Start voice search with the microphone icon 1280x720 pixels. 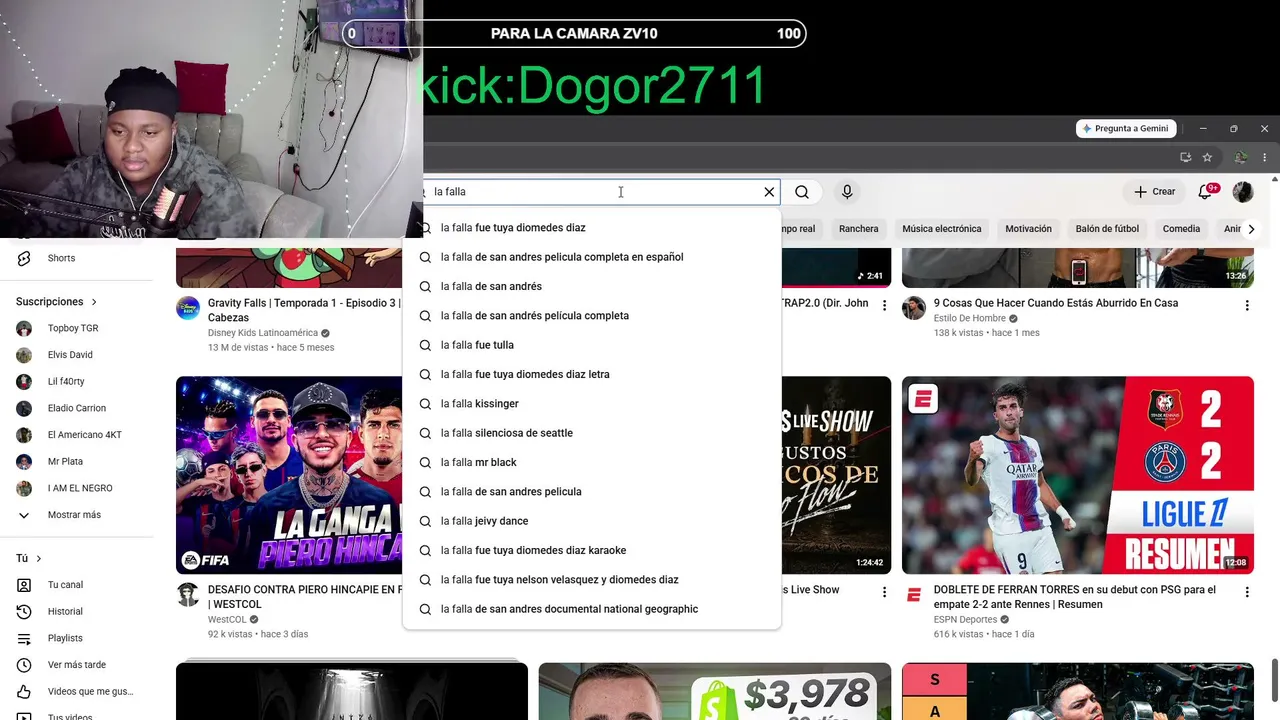847,192
